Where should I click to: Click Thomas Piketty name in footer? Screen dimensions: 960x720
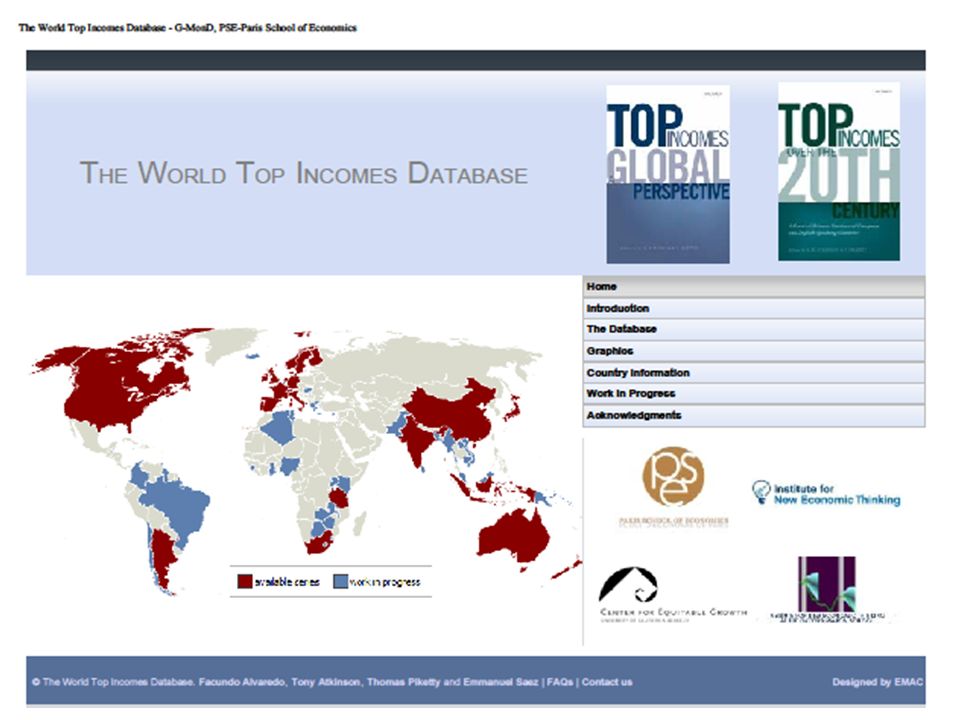coord(403,682)
